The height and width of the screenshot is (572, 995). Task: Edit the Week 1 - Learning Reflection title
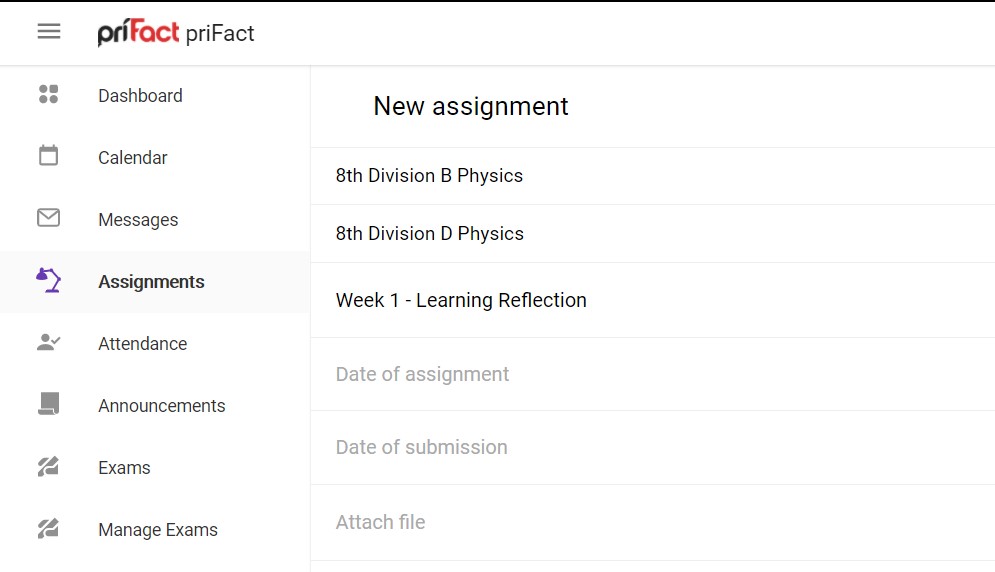pos(652,300)
